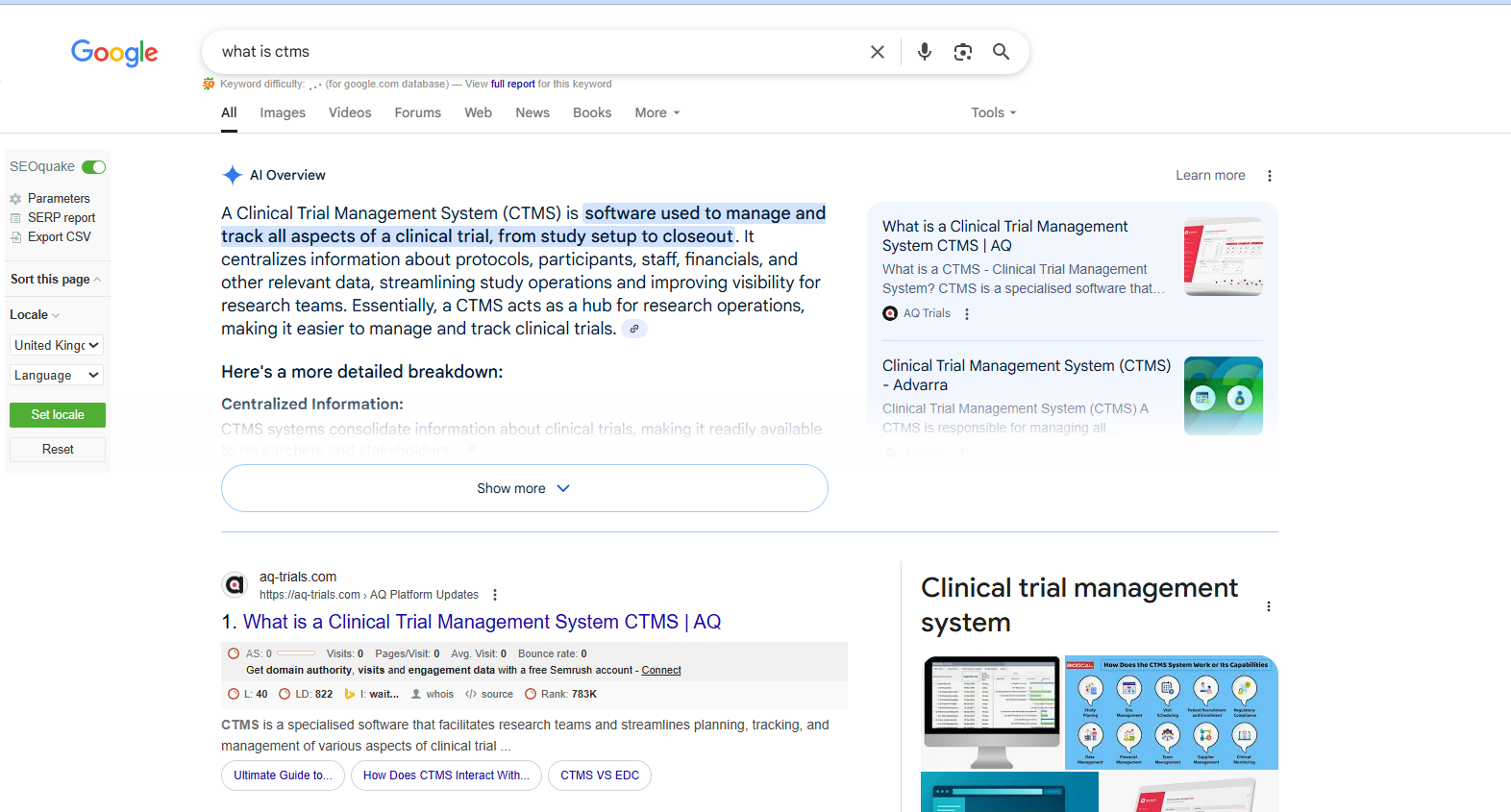
Task: Click the Semrush Connect link
Action: [x=661, y=671]
